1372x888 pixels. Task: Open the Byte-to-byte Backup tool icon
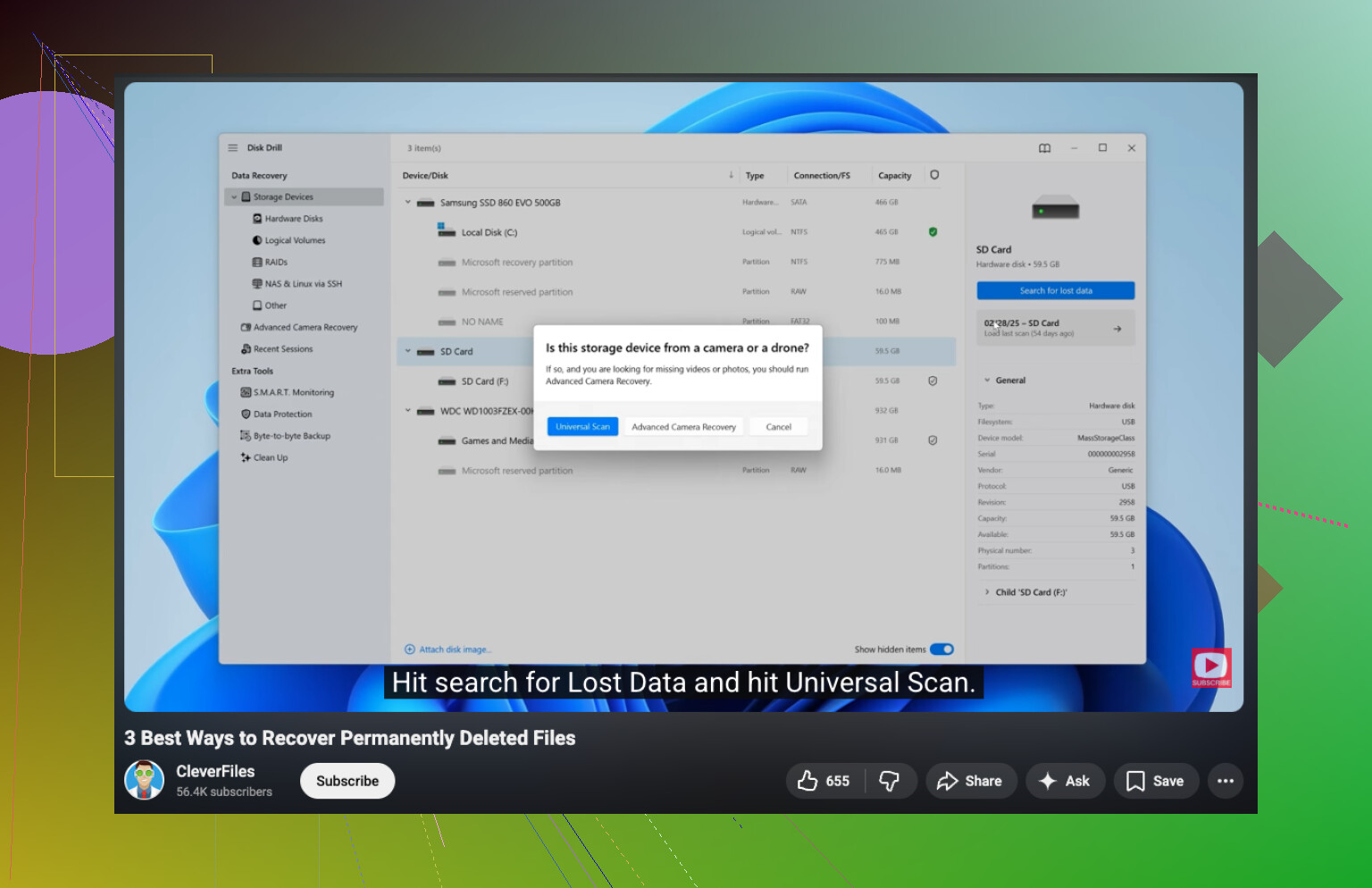(x=246, y=436)
